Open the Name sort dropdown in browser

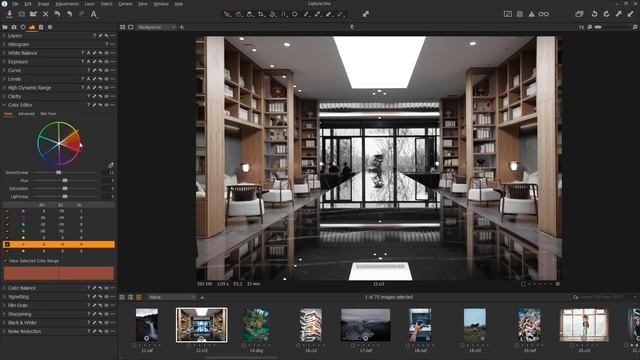[172, 297]
